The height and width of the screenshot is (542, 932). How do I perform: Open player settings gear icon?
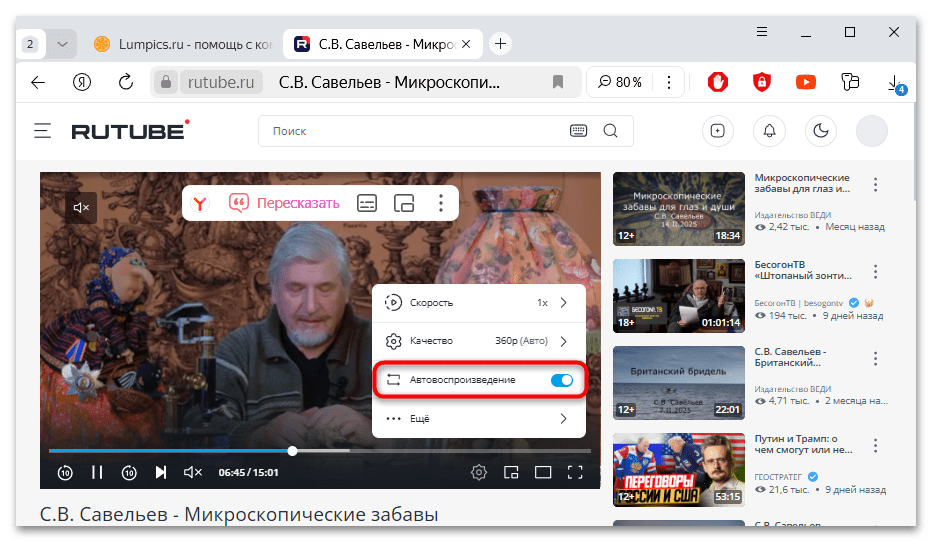click(478, 472)
